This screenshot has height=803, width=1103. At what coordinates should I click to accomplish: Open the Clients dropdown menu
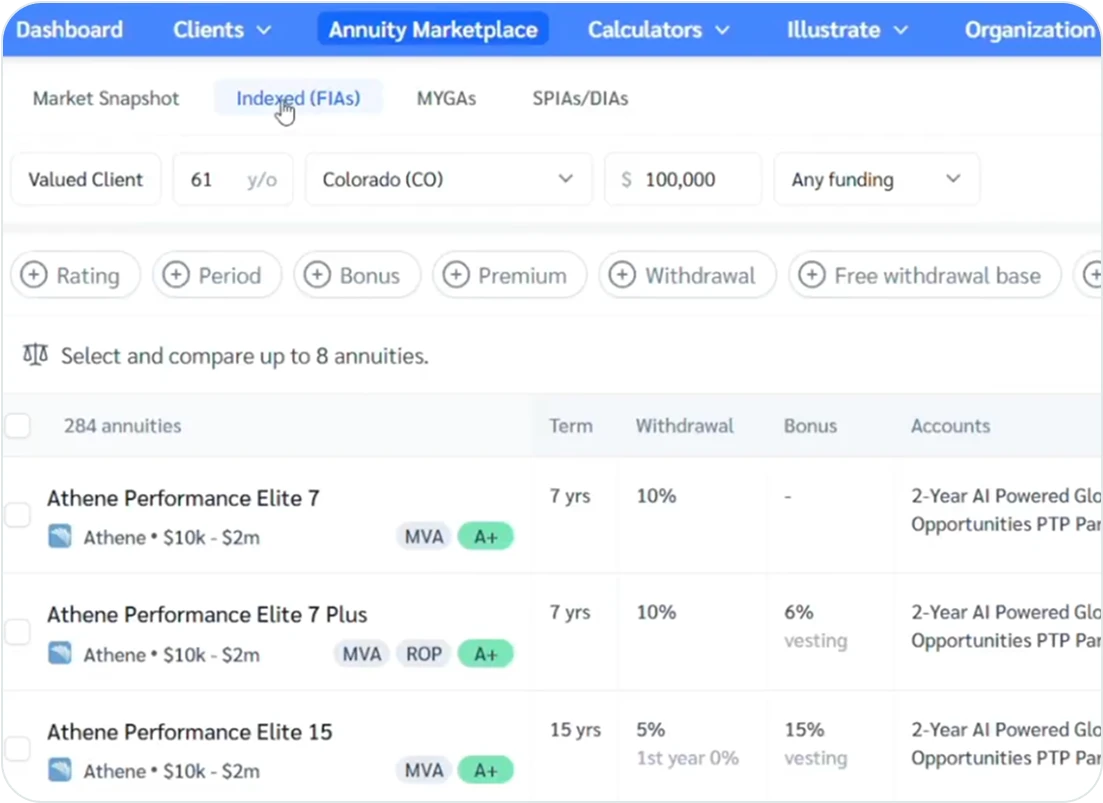click(222, 29)
